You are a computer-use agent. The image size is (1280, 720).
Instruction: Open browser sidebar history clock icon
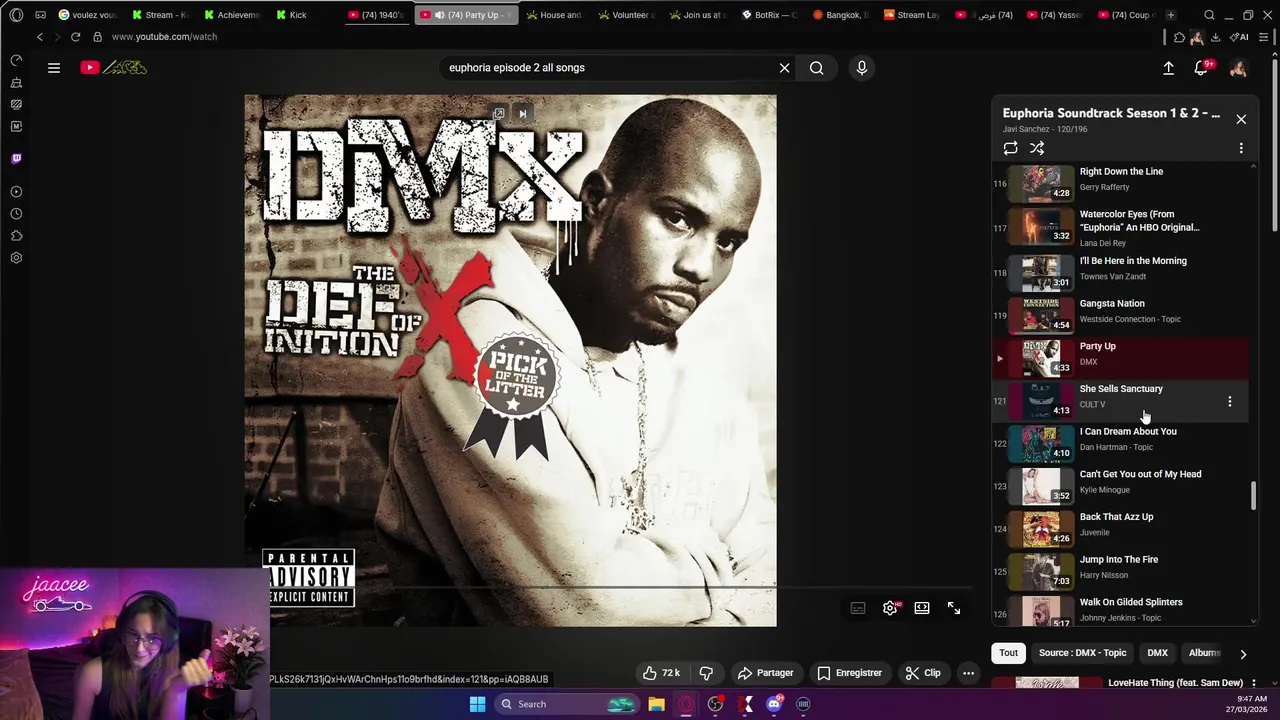(16, 214)
